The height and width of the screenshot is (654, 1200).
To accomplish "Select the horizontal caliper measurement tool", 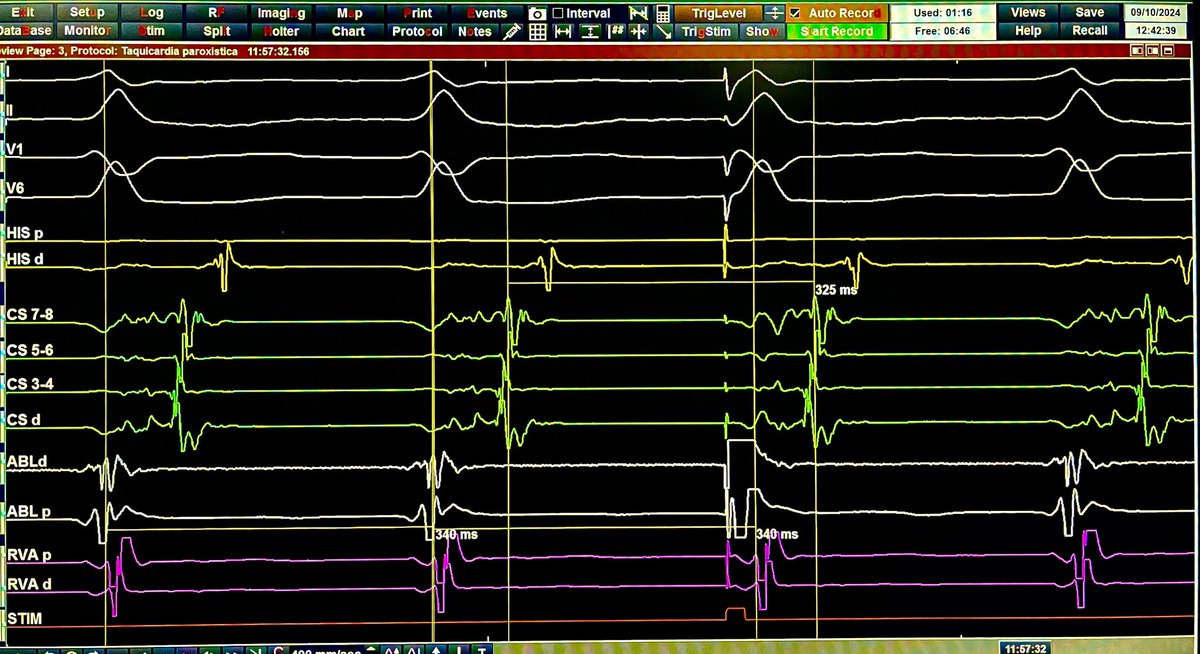I will [x=565, y=31].
